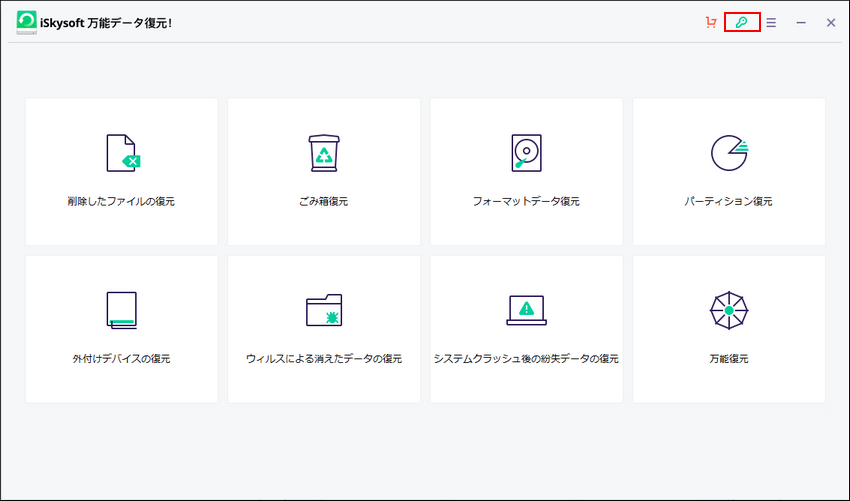Open the hamburger menu in title bar

[x=771, y=22]
